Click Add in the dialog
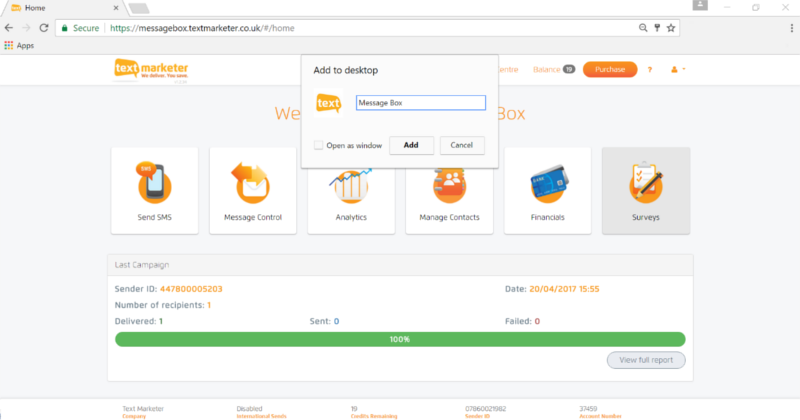Screen dimensions: 800x420 click(x=411, y=145)
